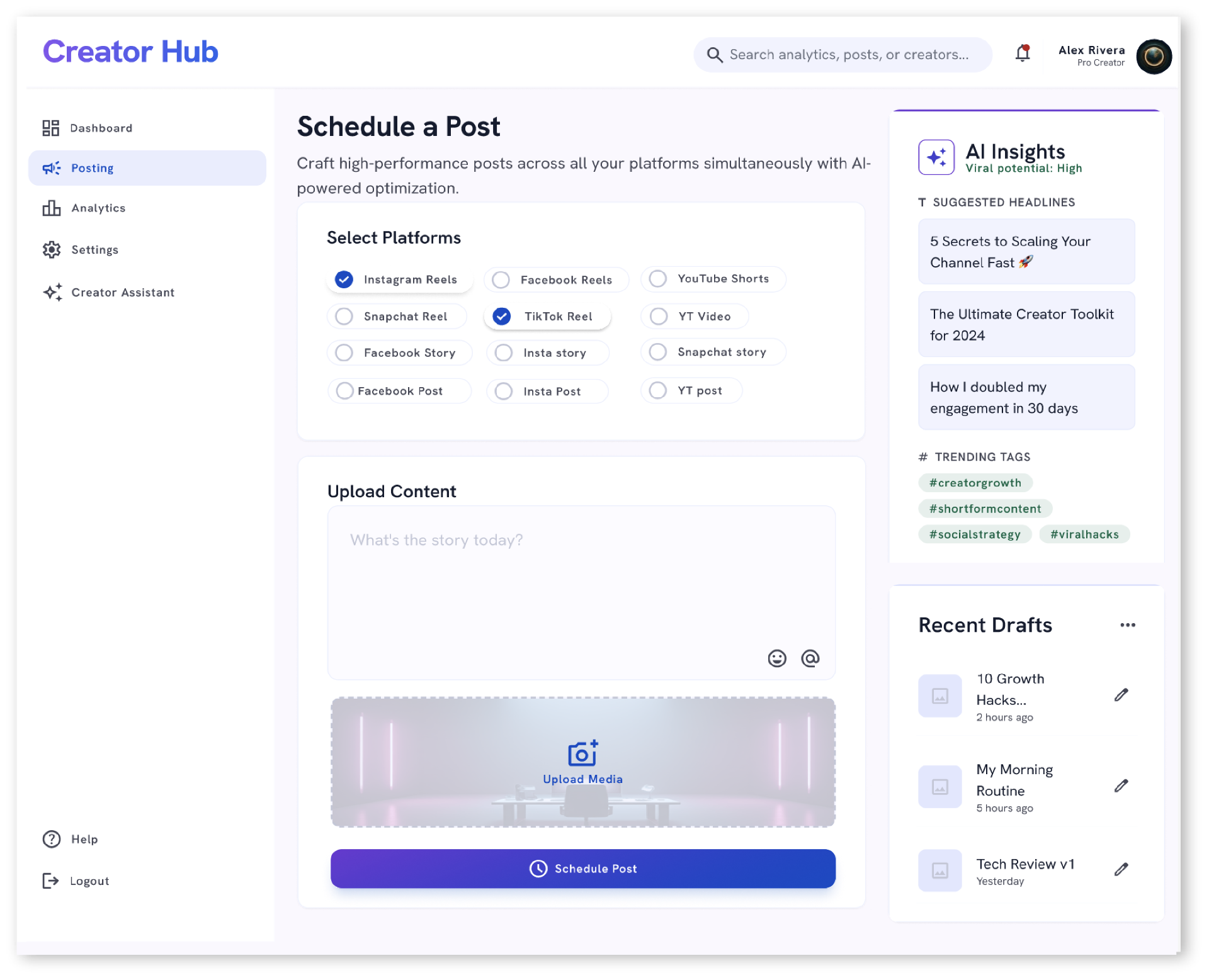
Task: Select Insta Post platform
Action: pyautogui.click(x=548, y=391)
